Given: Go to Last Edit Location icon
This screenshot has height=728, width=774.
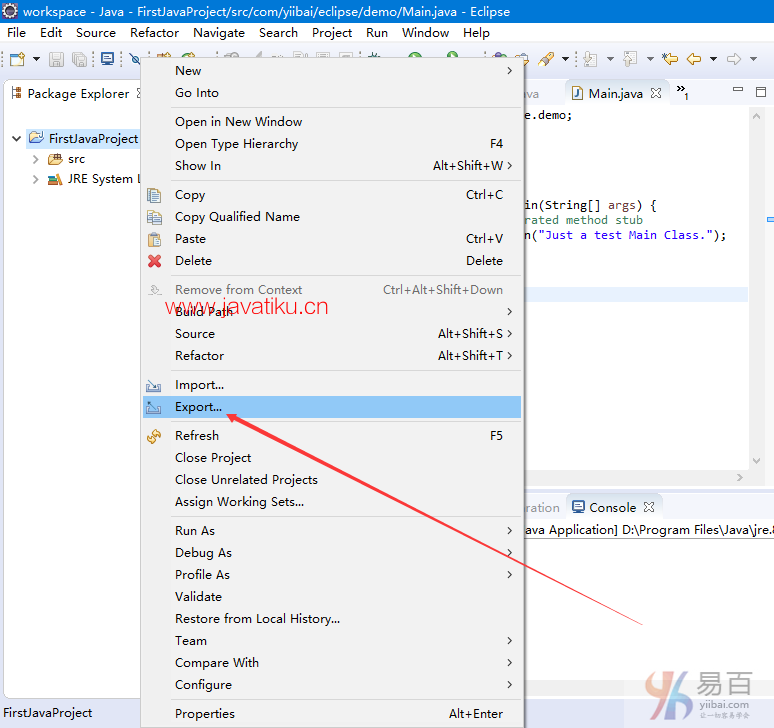Looking at the screenshot, I should click(x=670, y=59).
